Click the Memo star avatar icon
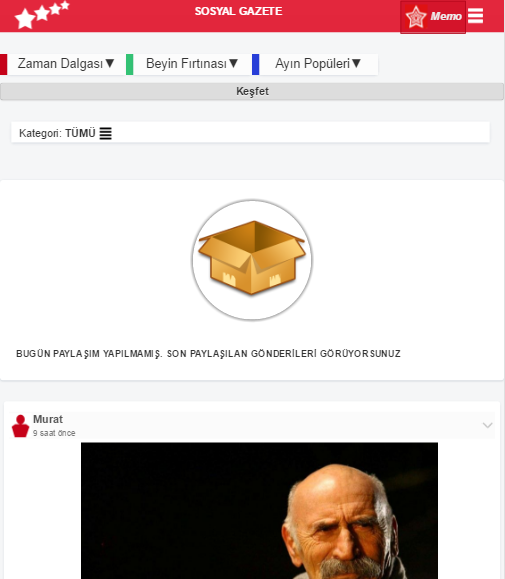The height and width of the screenshot is (579, 505). coord(416,17)
